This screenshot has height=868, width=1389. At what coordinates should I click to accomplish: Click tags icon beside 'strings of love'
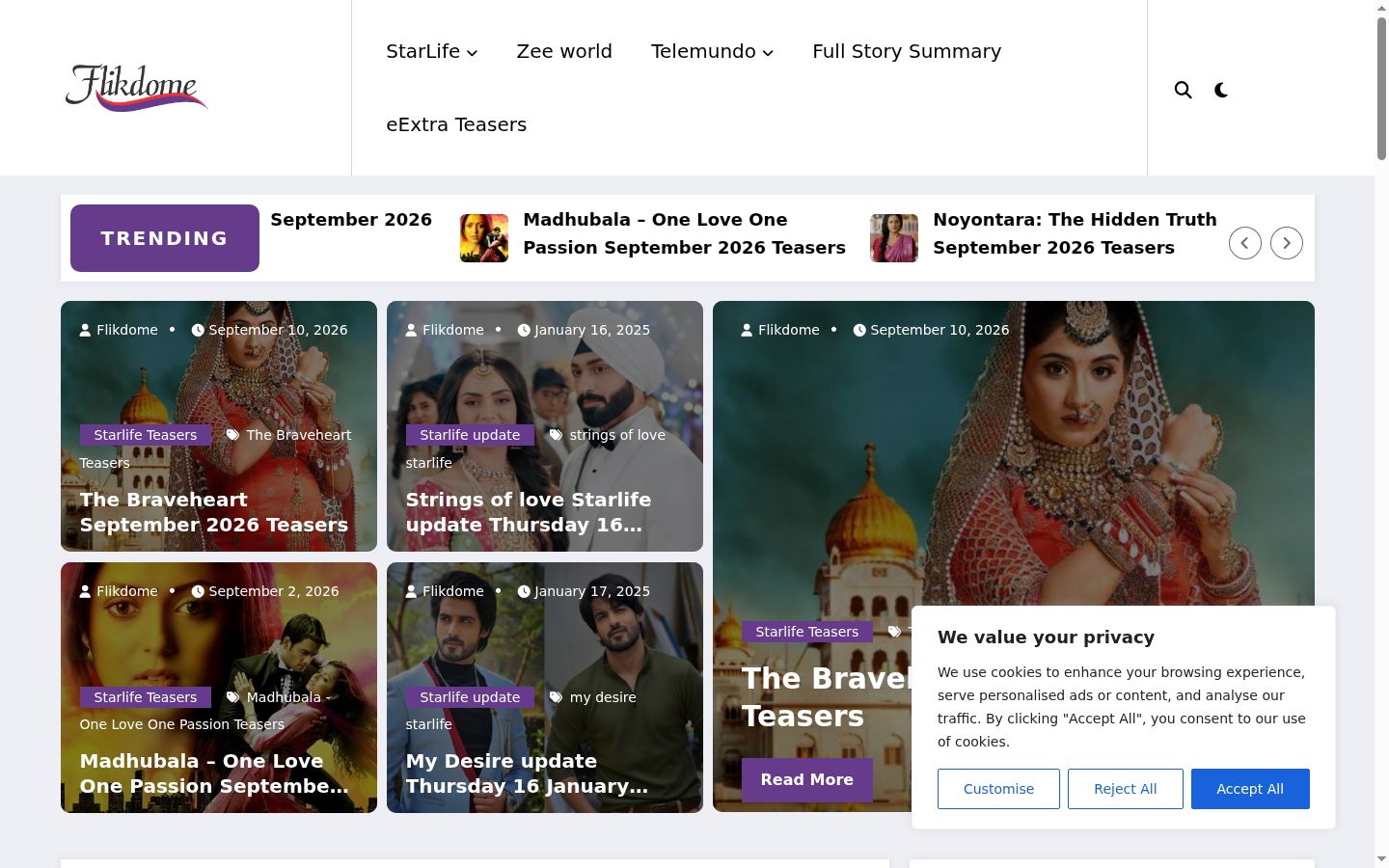tap(556, 435)
